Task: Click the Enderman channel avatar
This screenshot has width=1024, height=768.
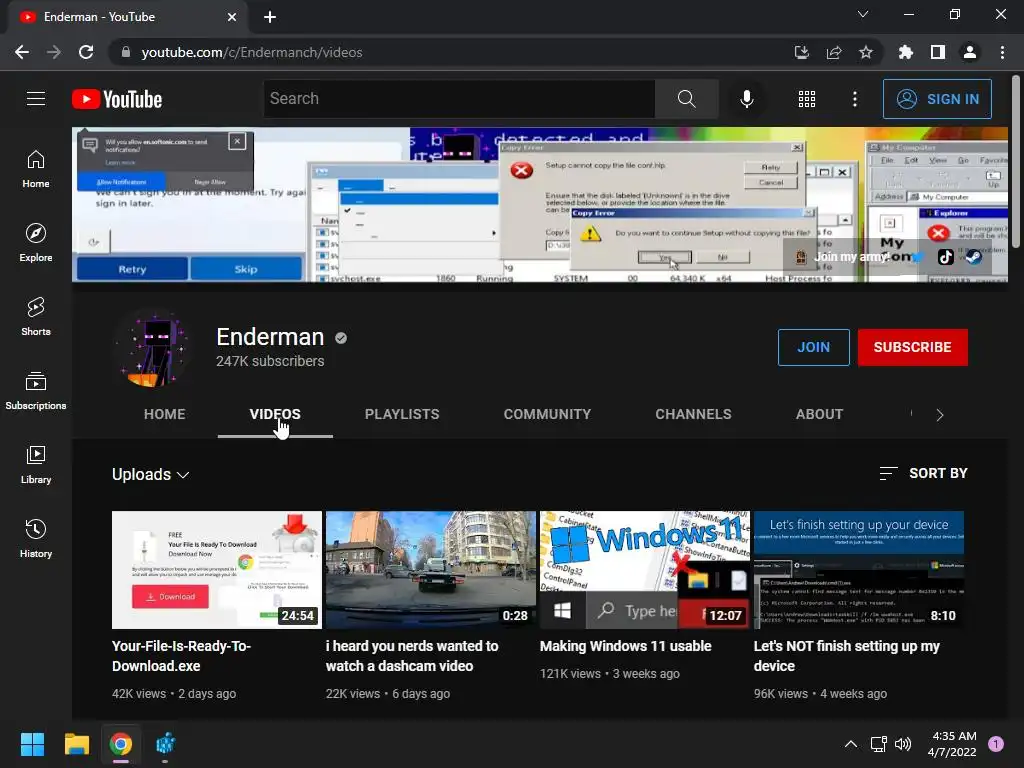Action: [153, 348]
